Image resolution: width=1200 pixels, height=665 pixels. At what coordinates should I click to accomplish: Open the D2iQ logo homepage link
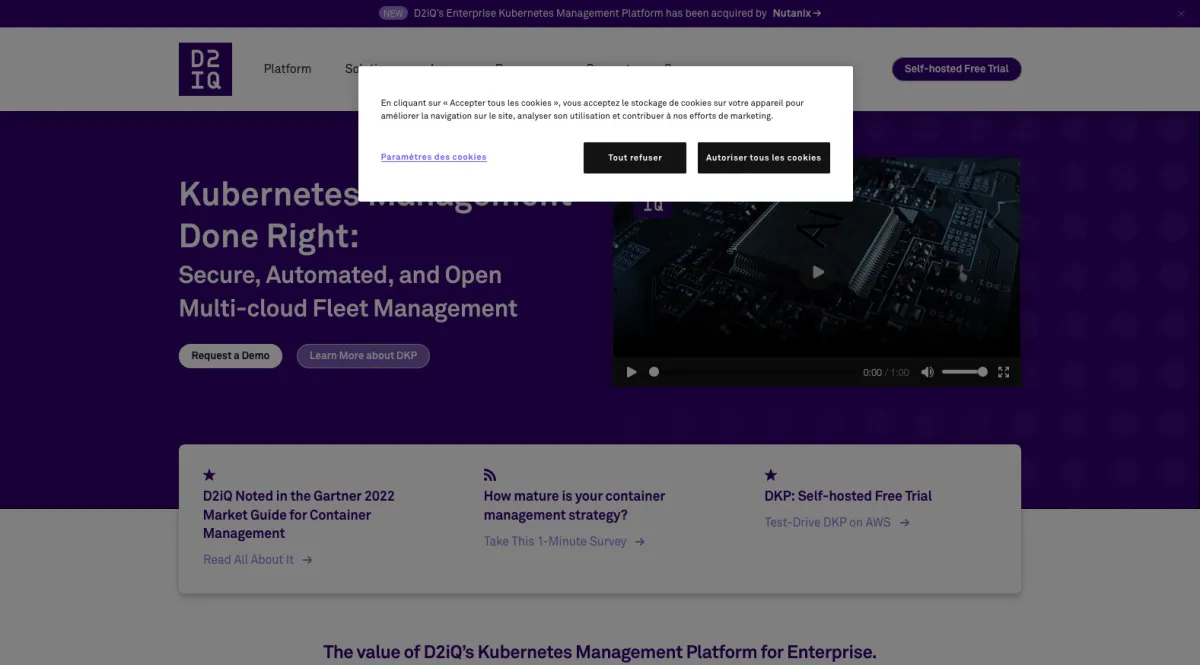[x=205, y=69]
